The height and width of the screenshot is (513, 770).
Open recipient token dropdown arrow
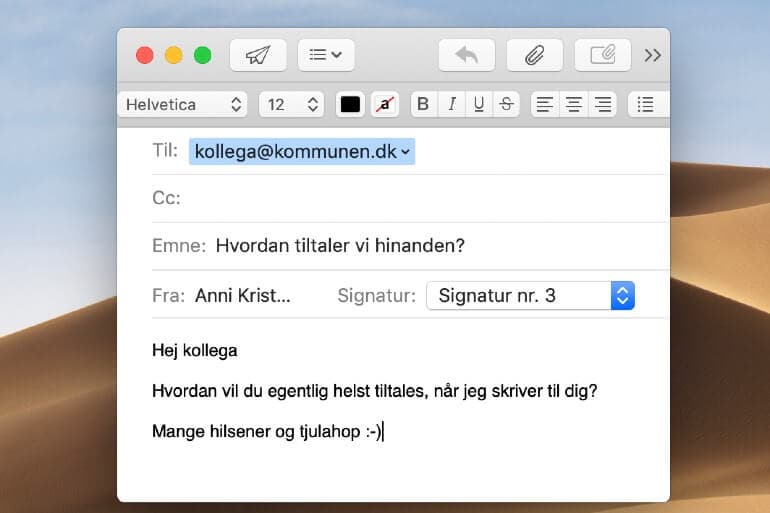[406, 152]
